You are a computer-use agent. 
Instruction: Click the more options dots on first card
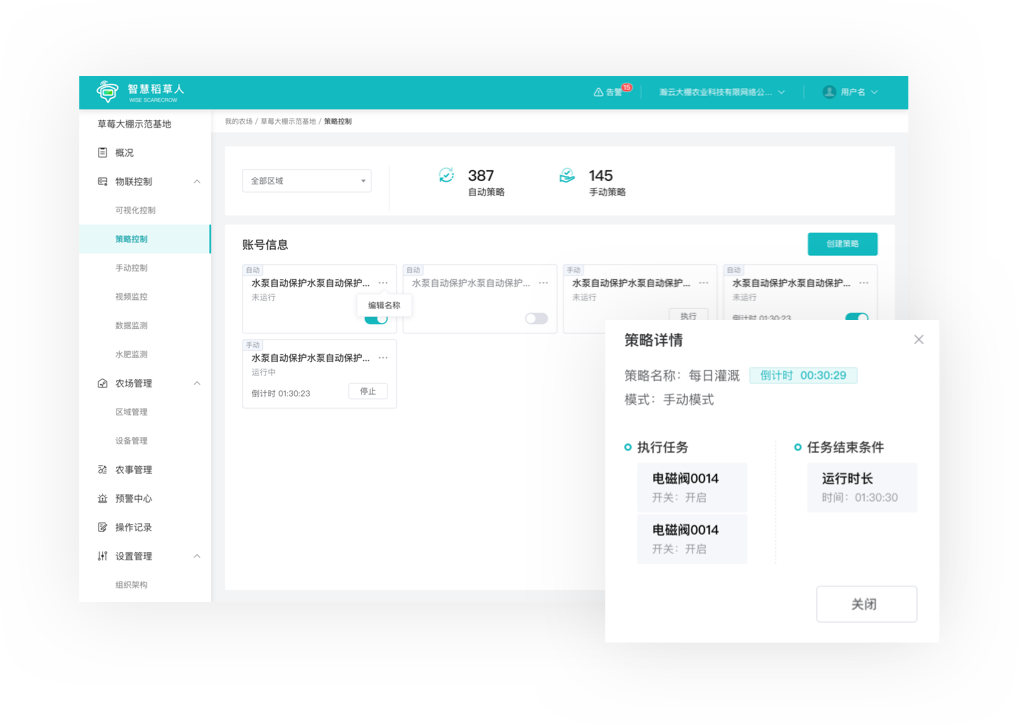pyautogui.click(x=382, y=283)
